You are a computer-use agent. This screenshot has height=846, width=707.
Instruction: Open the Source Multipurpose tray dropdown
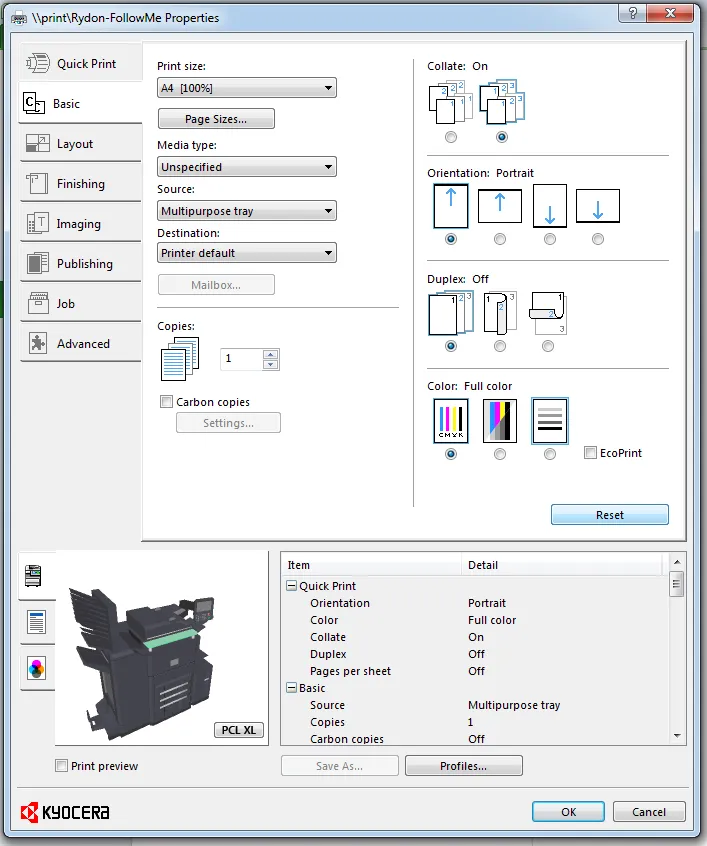click(x=247, y=211)
